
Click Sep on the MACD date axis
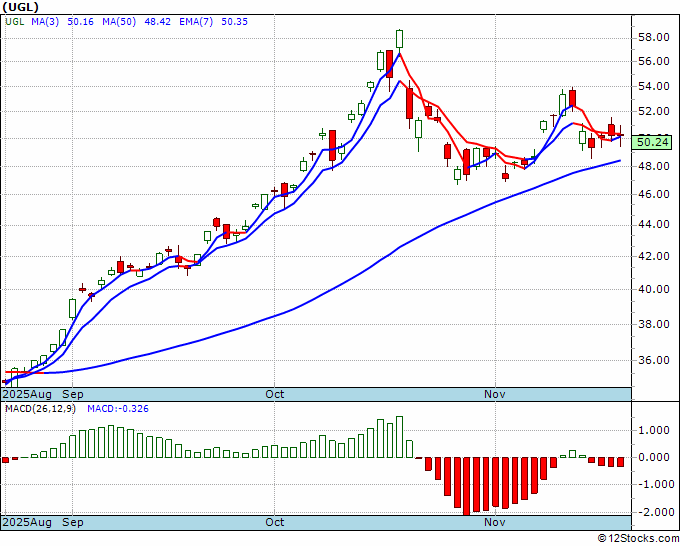point(73,522)
